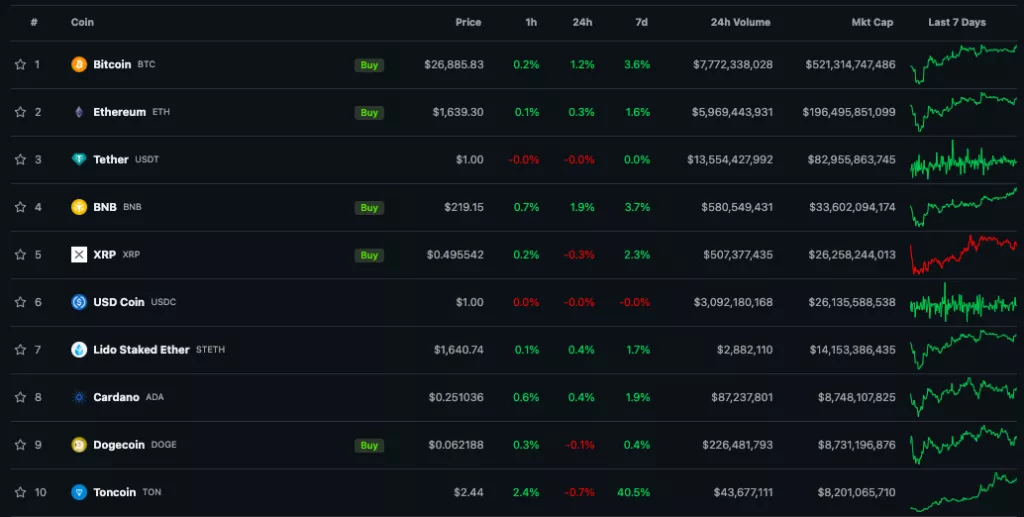Toggle the favorite star for Tether
Viewport: 1024px width, 517px height.
tap(20, 159)
